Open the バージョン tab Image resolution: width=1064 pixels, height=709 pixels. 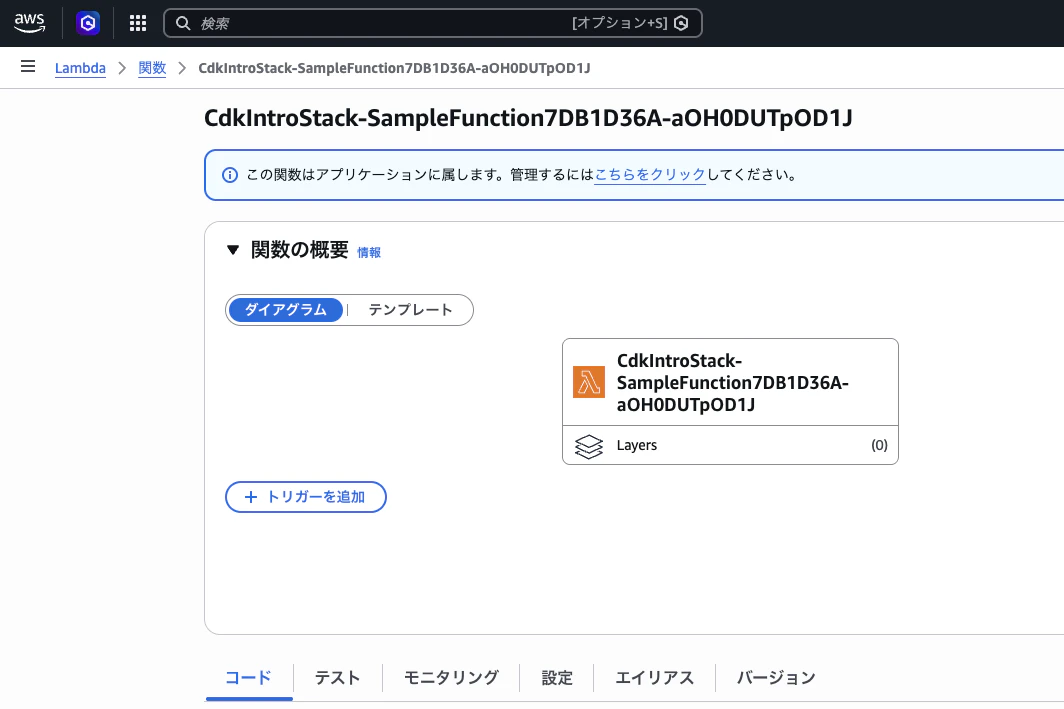[x=776, y=678]
